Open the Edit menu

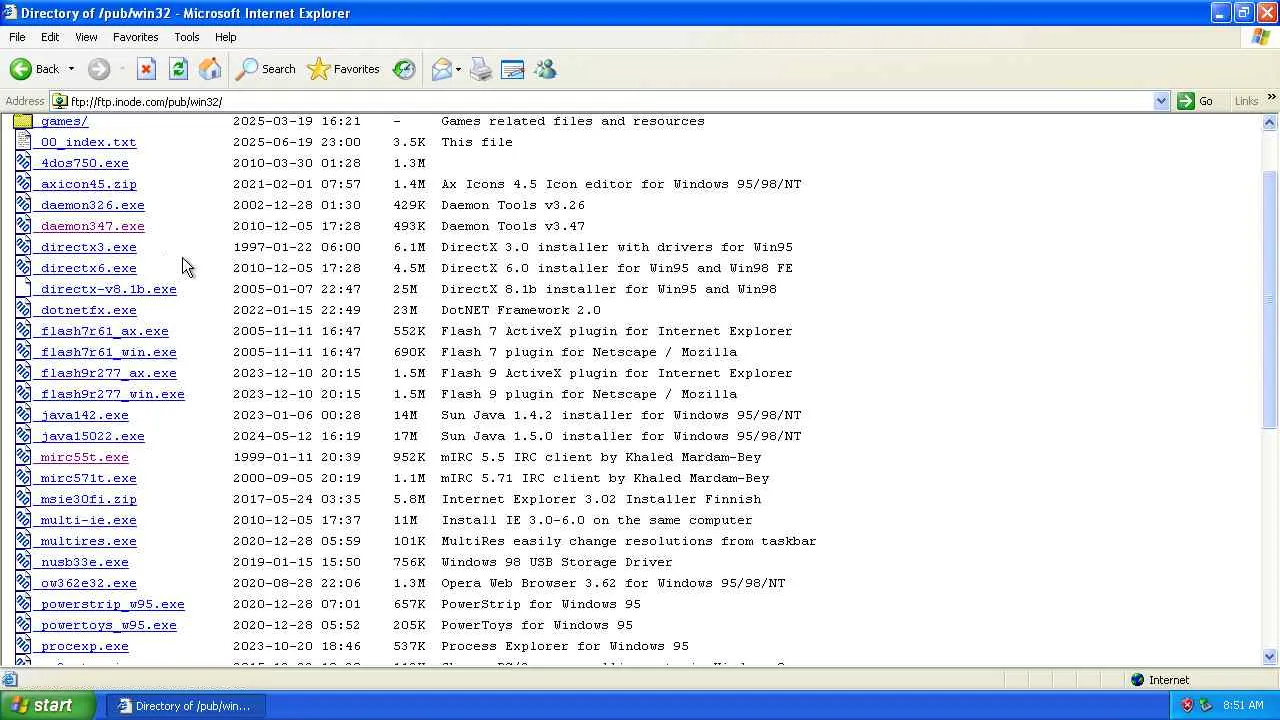(x=50, y=37)
